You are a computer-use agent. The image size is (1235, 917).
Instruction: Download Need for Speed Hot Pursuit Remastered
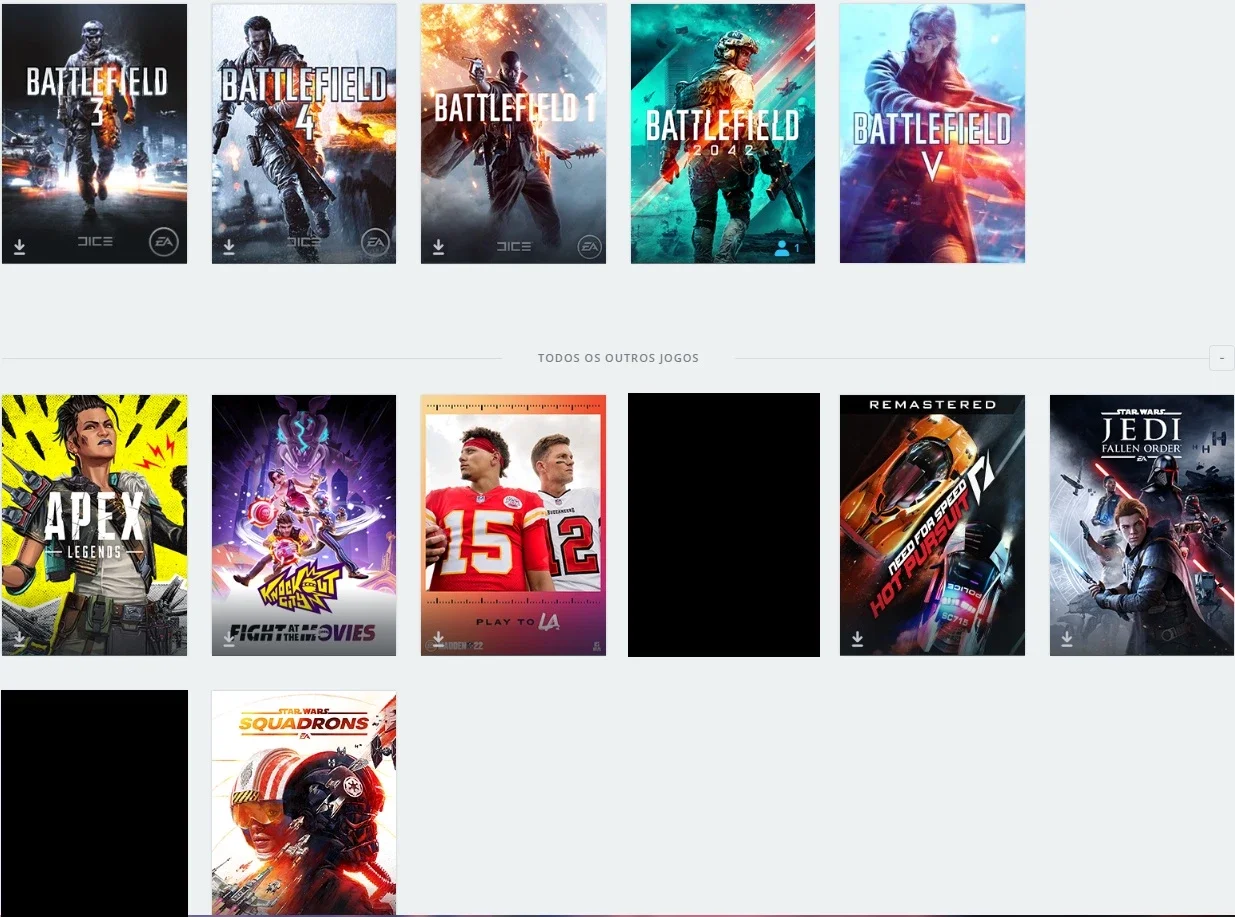pos(857,638)
